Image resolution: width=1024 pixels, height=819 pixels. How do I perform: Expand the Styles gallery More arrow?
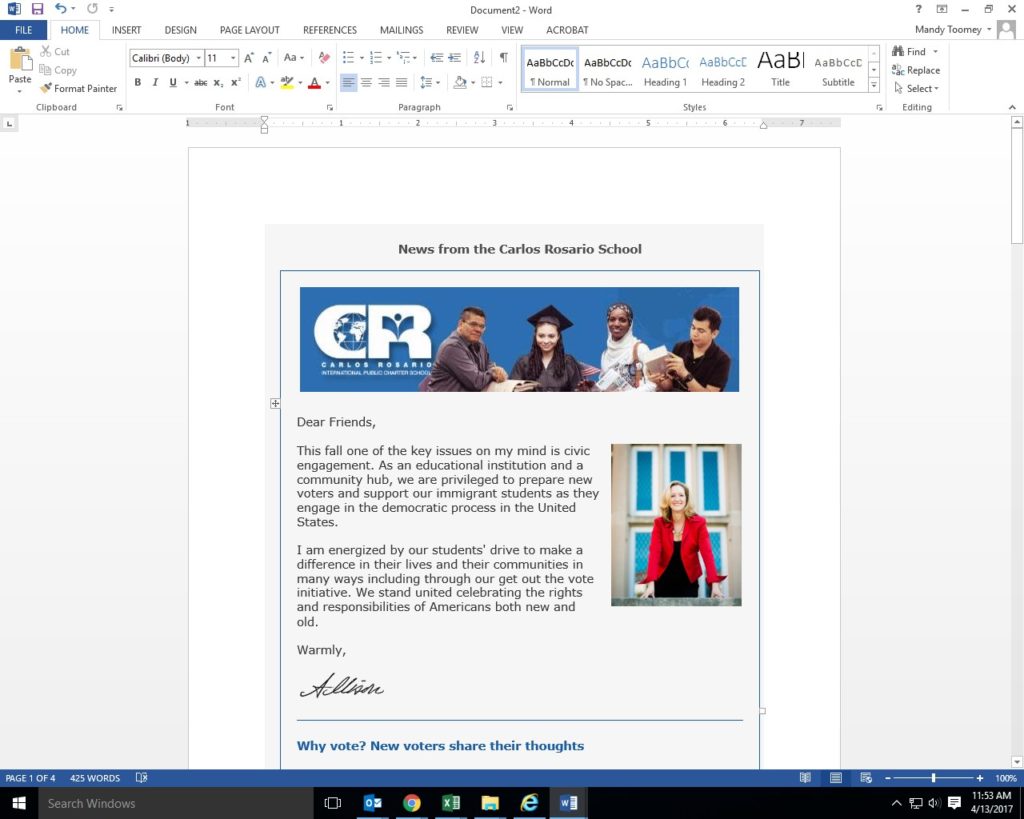coord(874,84)
